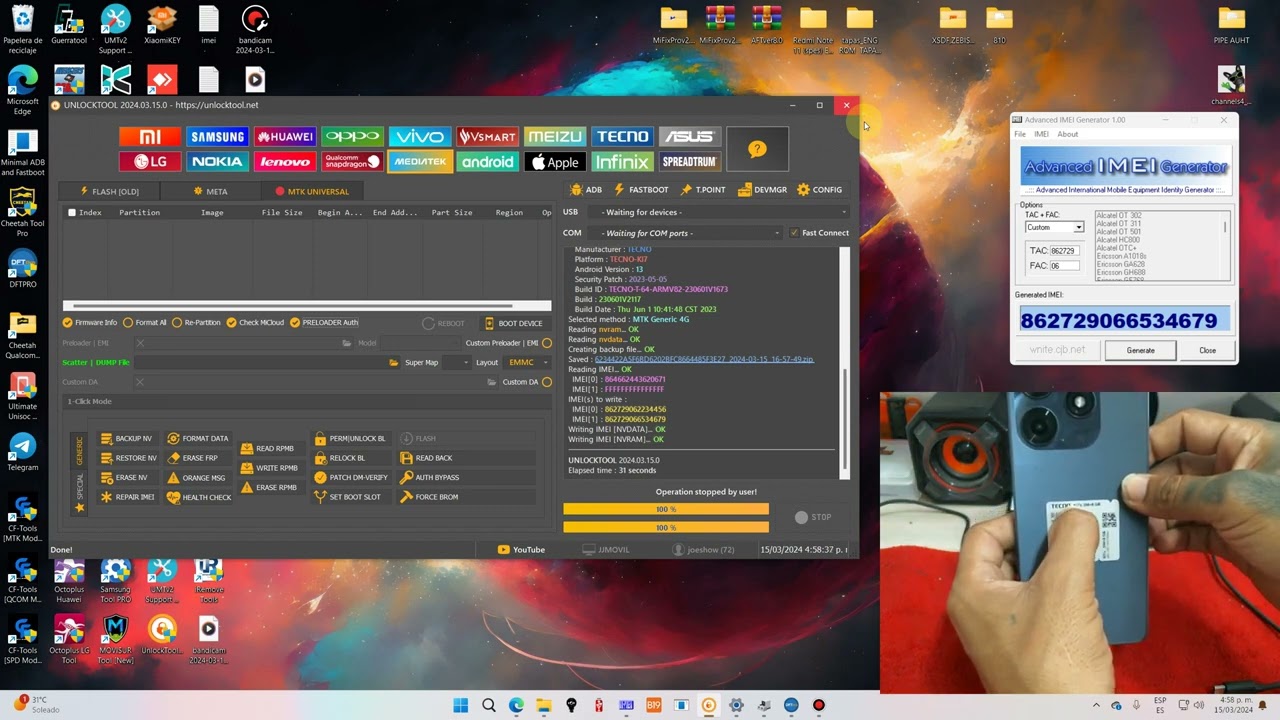This screenshot has width=1280, height=720.
Task: Toggle Check MiCloud option
Action: click(x=255, y=323)
